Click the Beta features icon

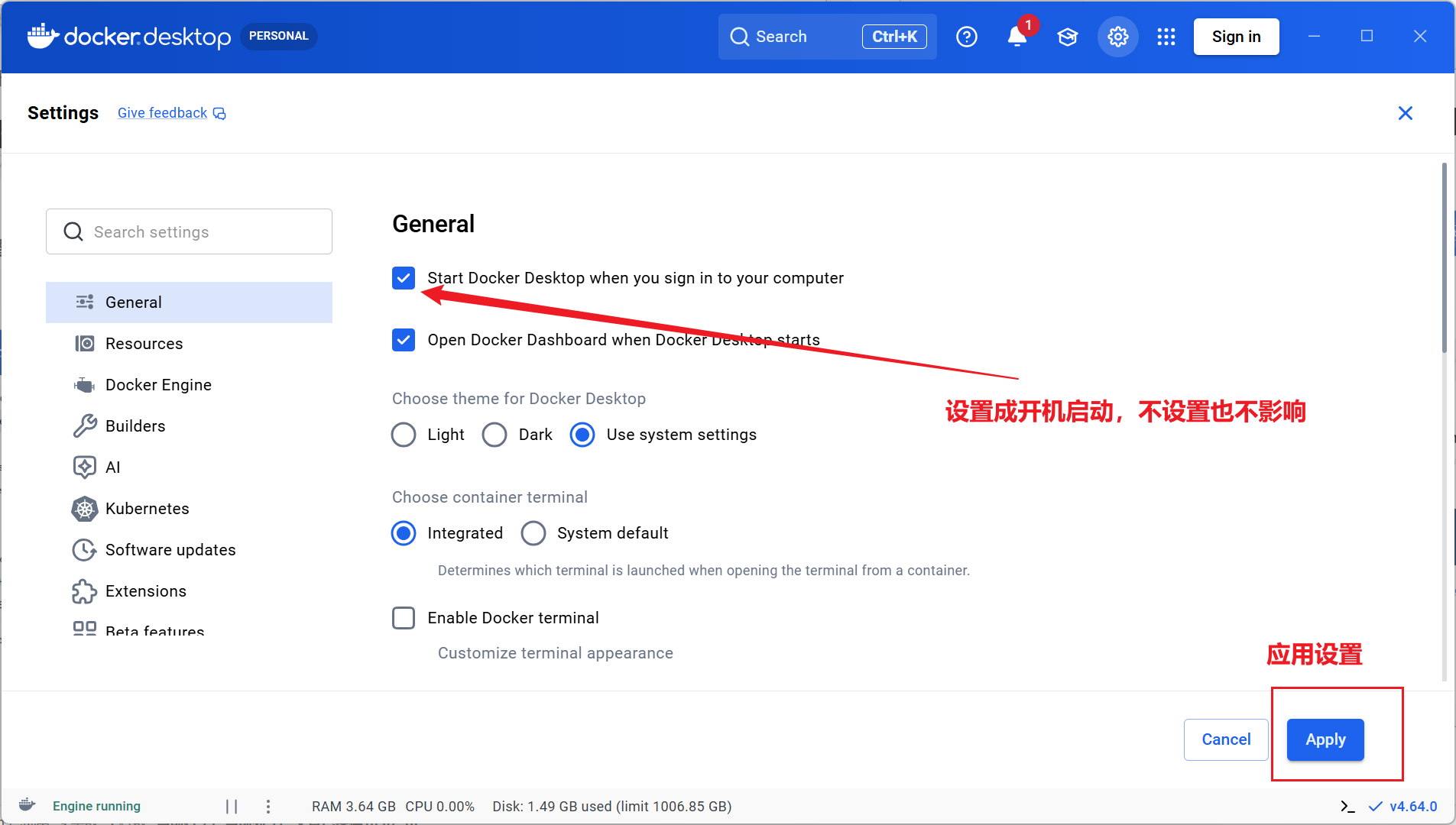[x=85, y=628]
